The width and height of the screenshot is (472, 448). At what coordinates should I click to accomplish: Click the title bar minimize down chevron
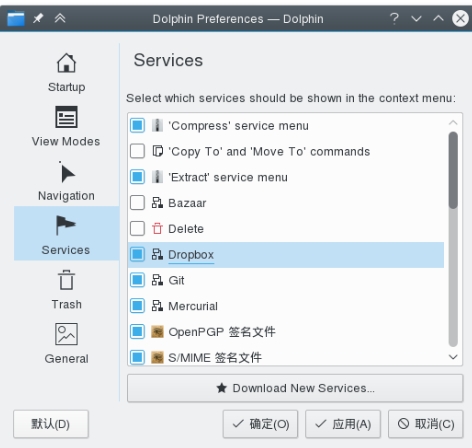coord(416,18)
